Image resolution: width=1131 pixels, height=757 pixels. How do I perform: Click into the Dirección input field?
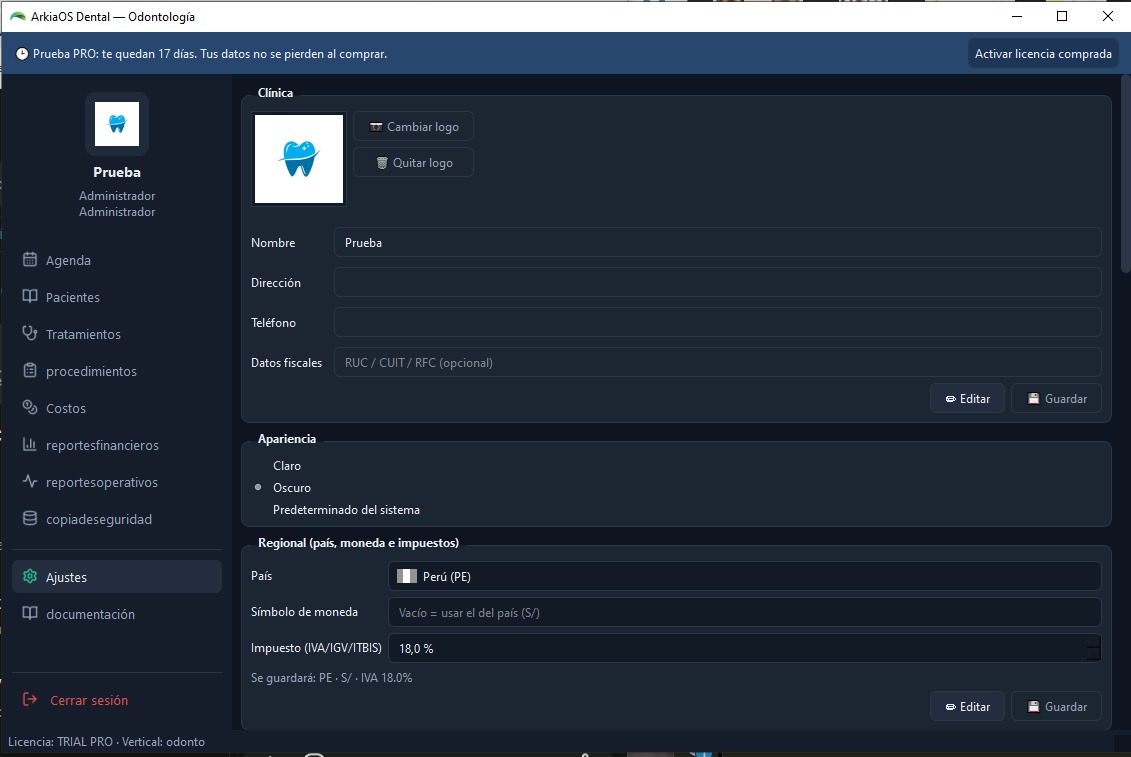click(718, 282)
